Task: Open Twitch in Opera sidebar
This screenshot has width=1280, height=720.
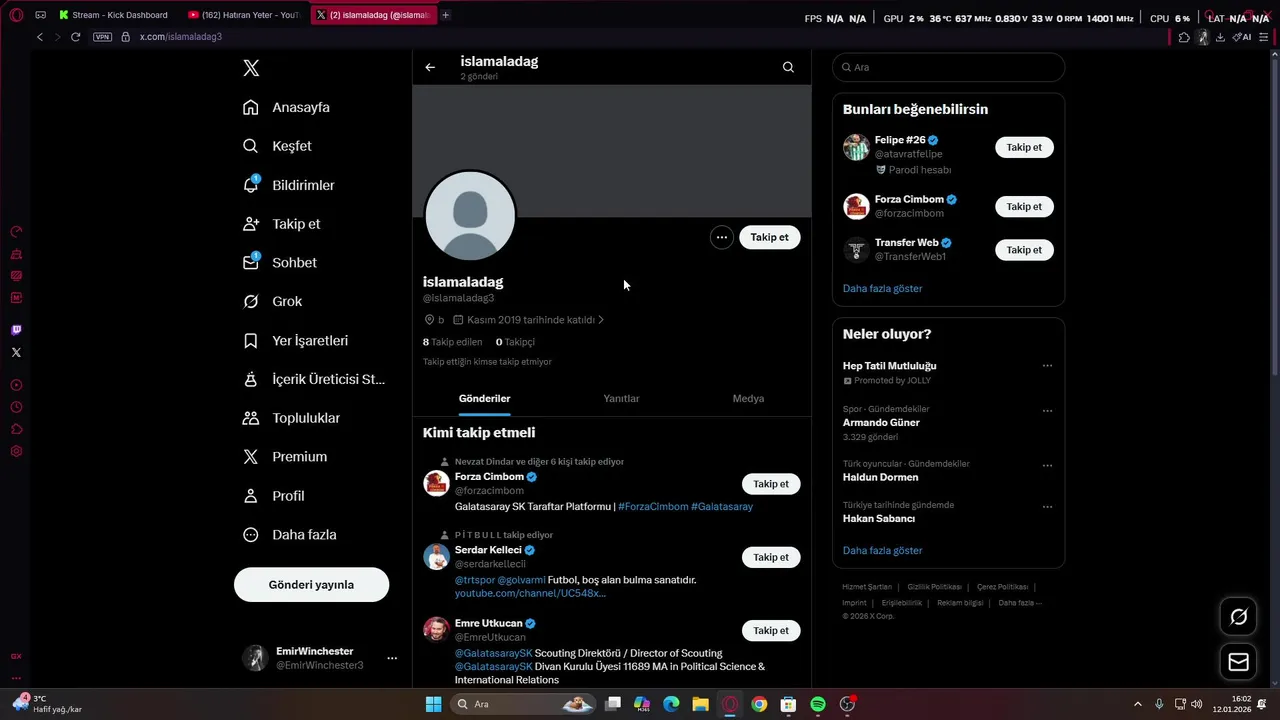Action: [16, 330]
